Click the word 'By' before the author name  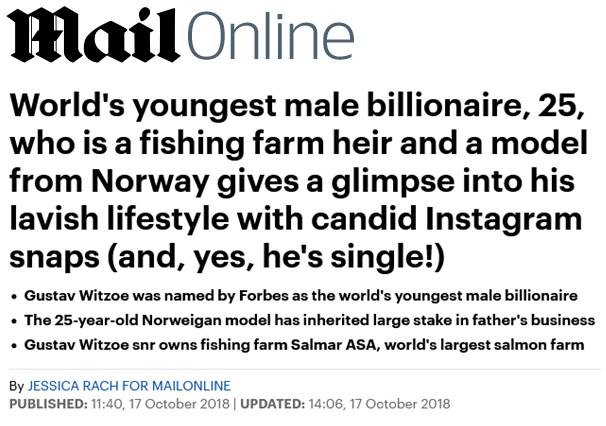(16, 386)
